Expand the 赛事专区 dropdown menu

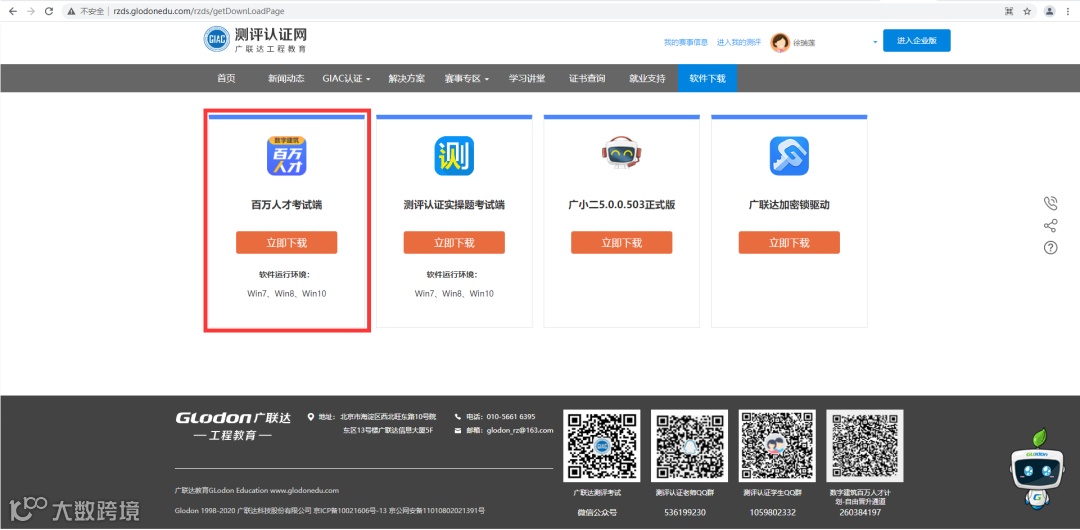(466, 79)
